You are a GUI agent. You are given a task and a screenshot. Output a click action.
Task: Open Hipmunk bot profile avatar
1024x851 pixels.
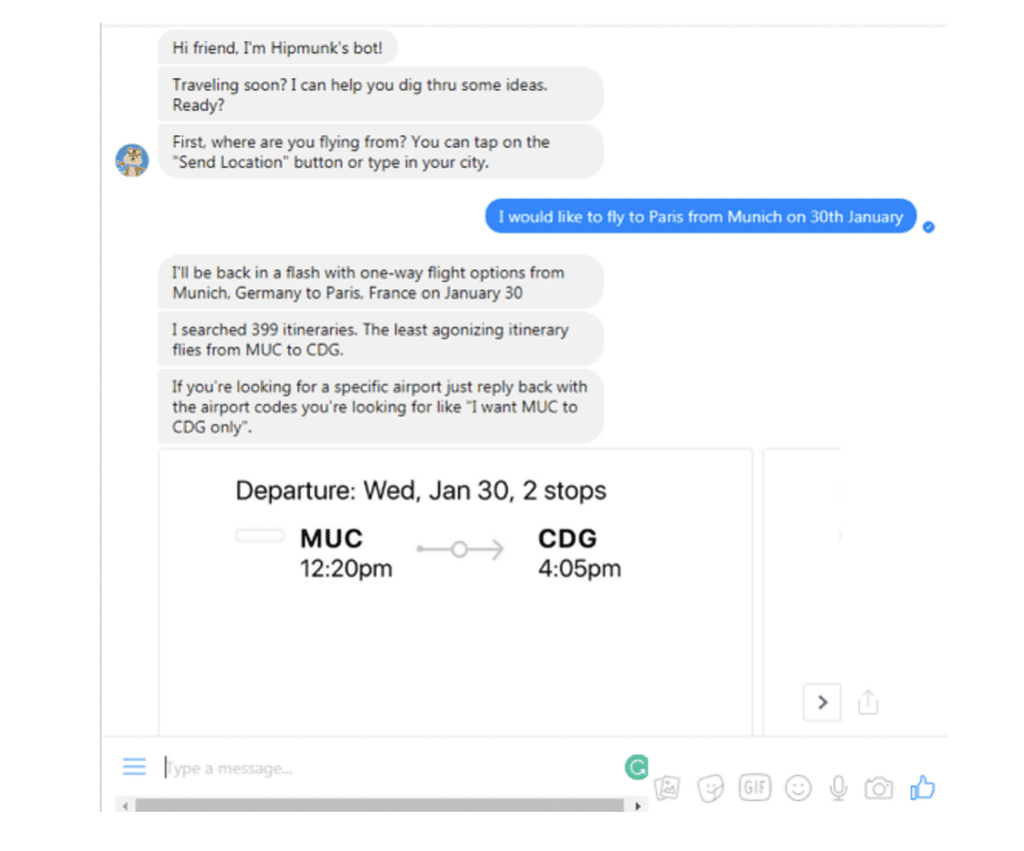132,160
